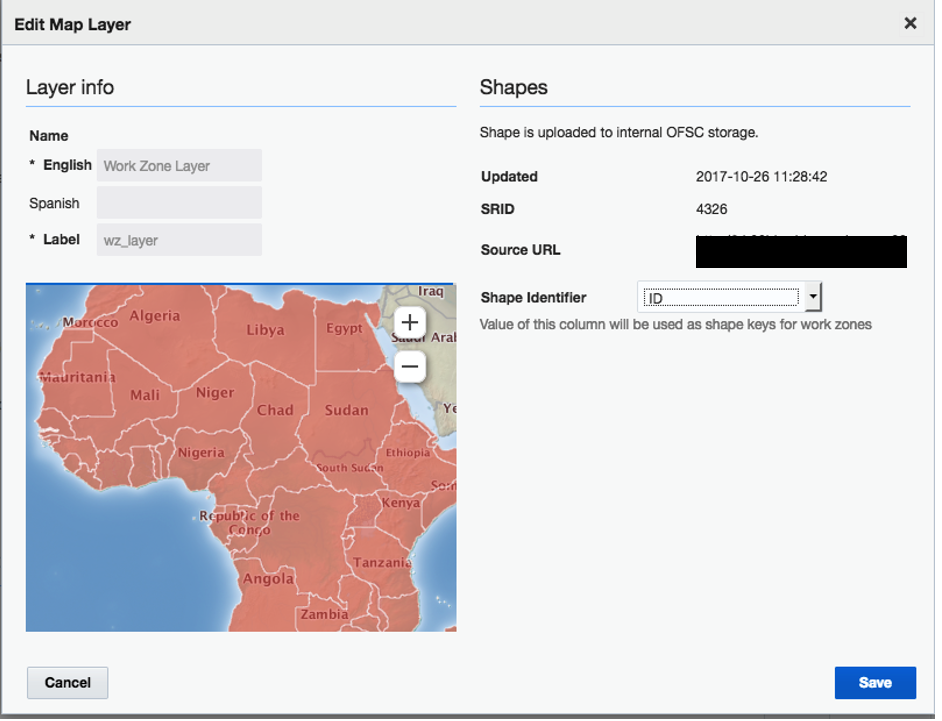Cancel editing the map layer
942x721 pixels.
click(x=68, y=683)
